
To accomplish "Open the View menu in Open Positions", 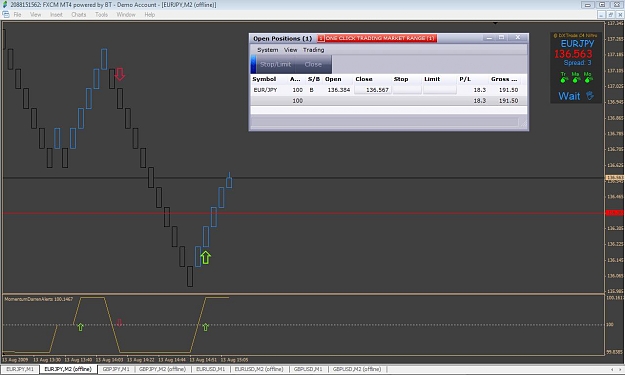I will (x=291, y=50).
